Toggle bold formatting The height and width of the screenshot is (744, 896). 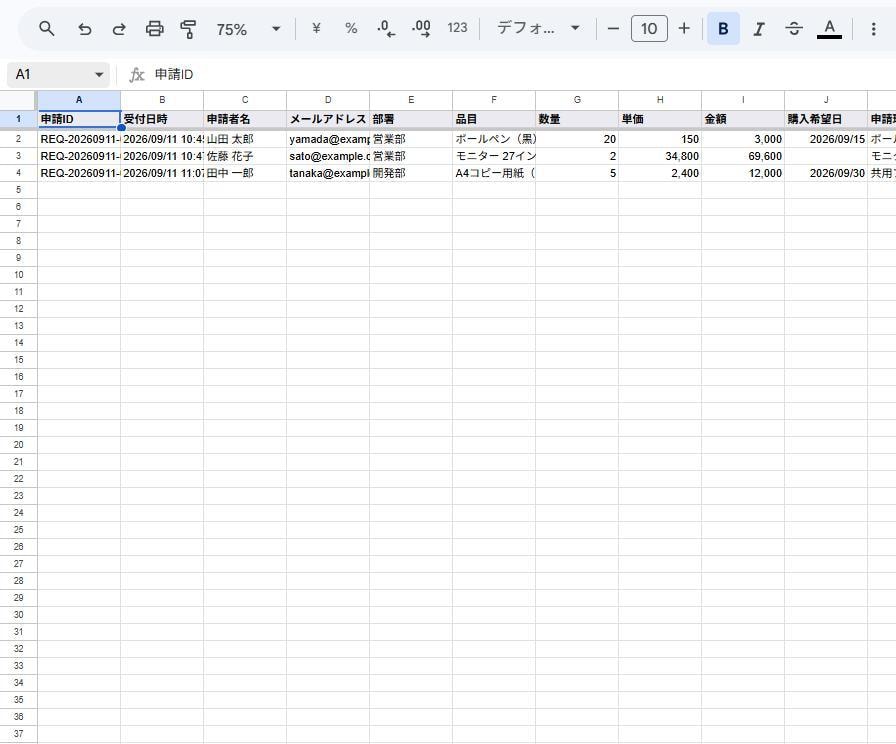[723, 28]
